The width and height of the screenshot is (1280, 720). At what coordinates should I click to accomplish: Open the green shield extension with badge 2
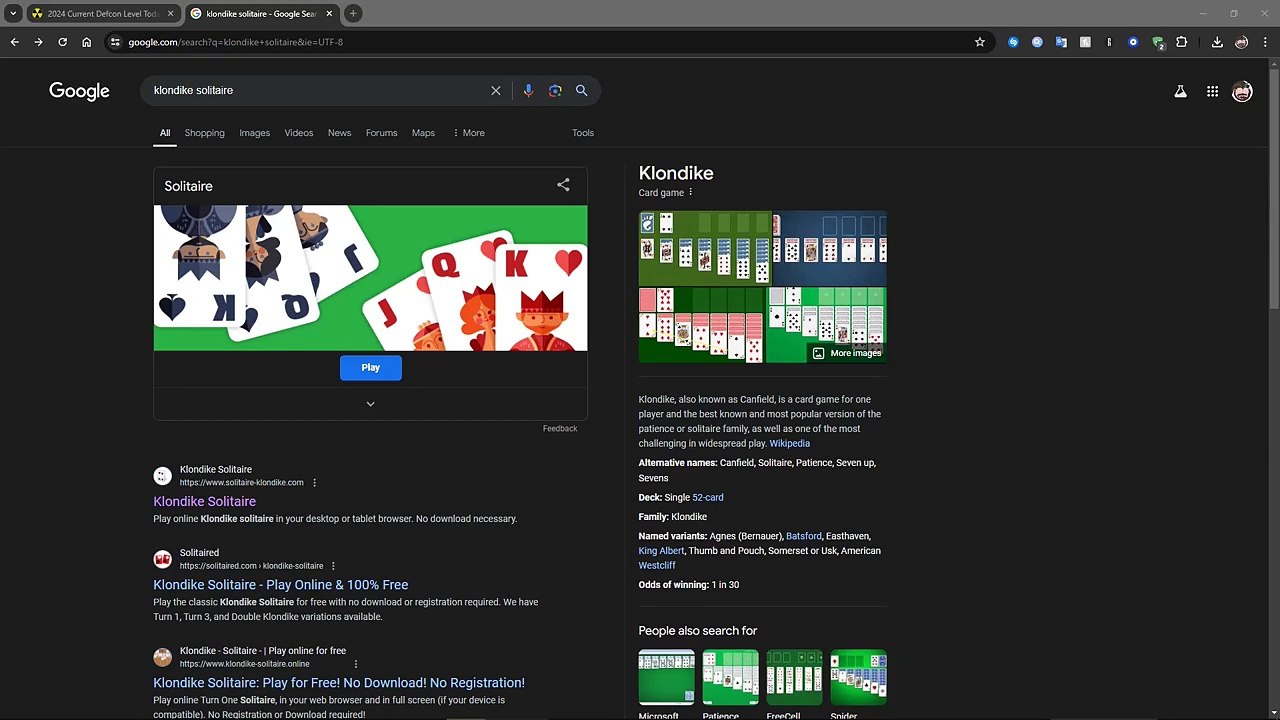(1158, 43)
